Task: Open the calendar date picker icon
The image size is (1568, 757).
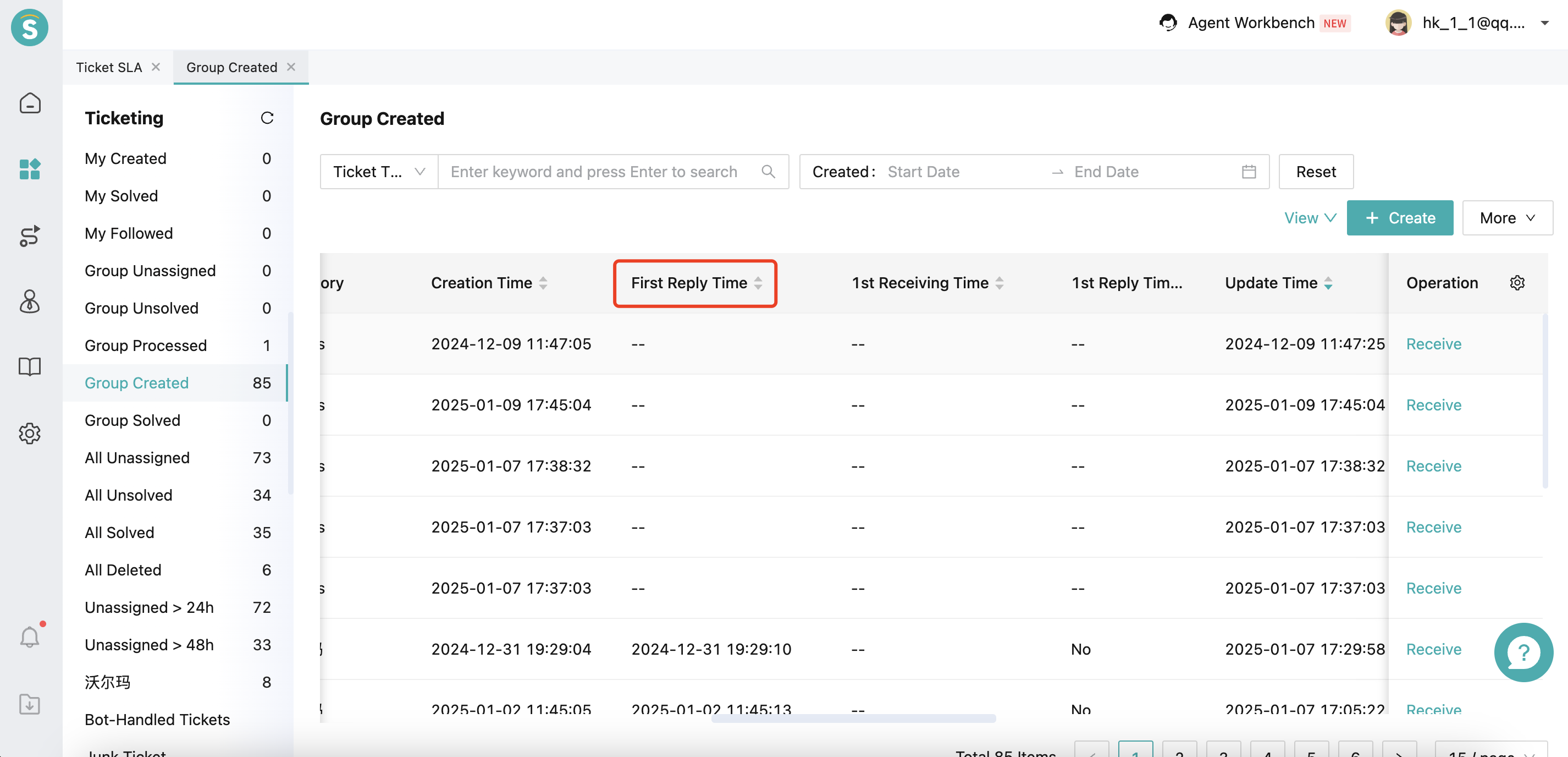Action: 1249,172
